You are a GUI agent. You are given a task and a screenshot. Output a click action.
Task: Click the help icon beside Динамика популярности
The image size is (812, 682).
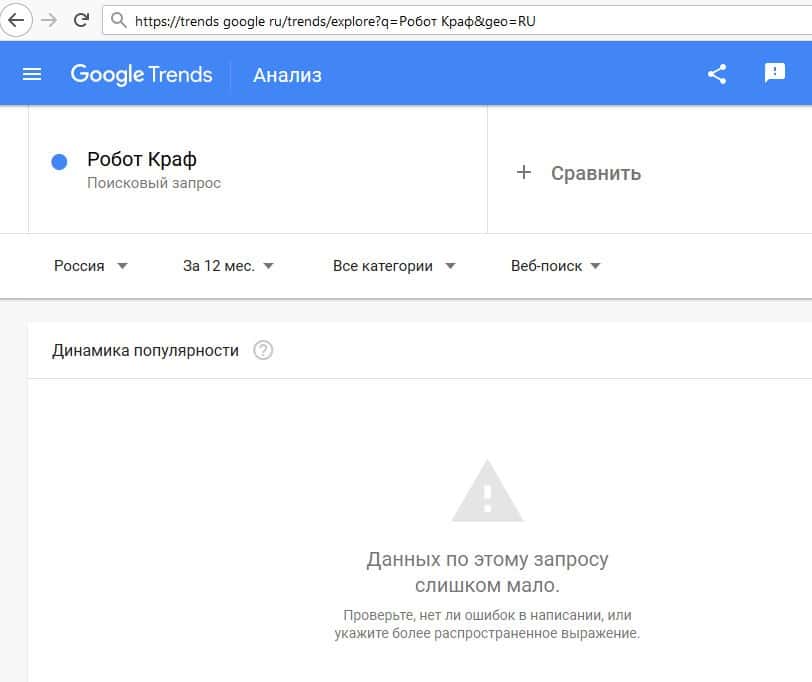(x=263, y=350)
